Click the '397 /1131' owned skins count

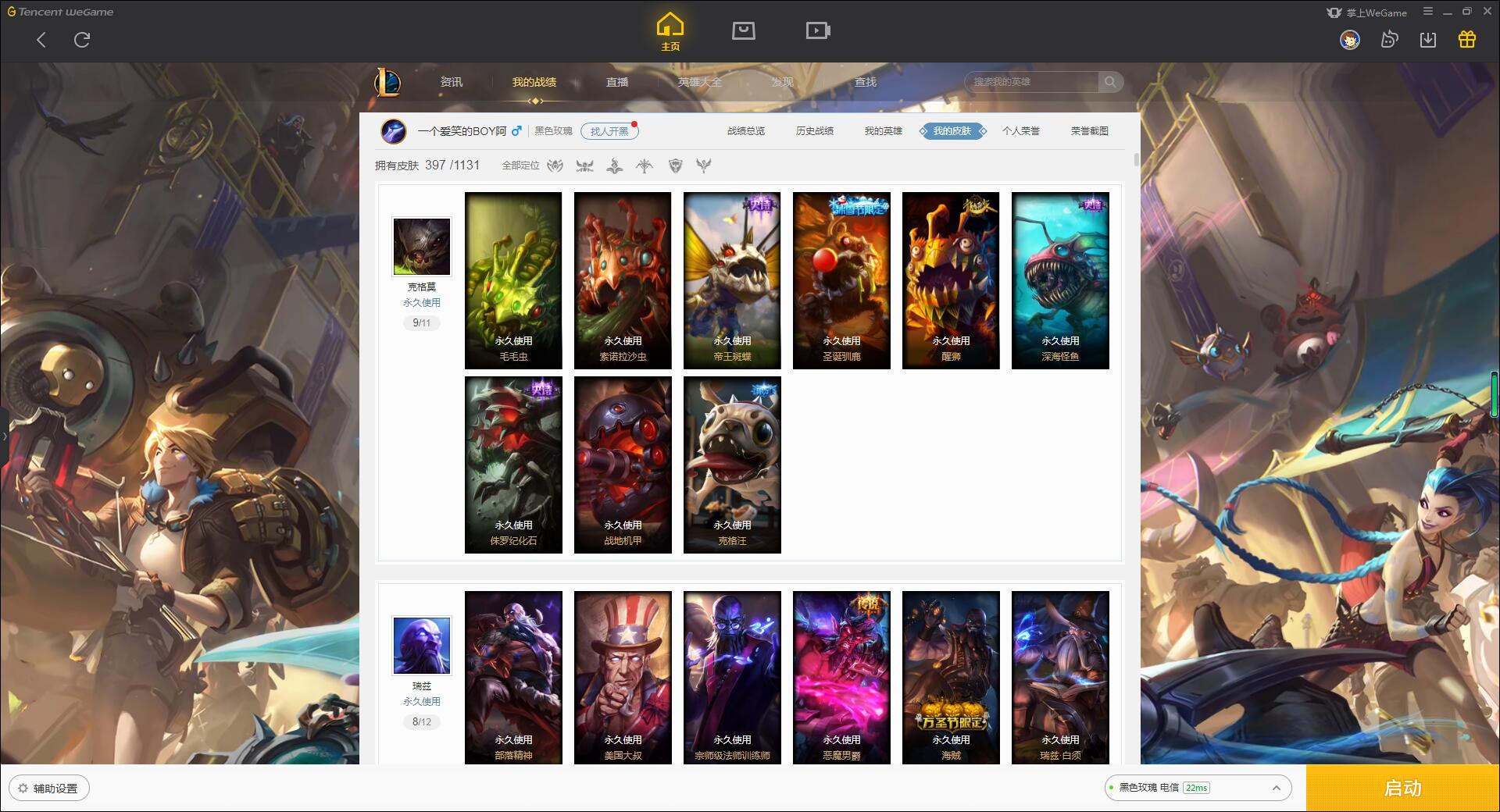click(x=452, y=166)
